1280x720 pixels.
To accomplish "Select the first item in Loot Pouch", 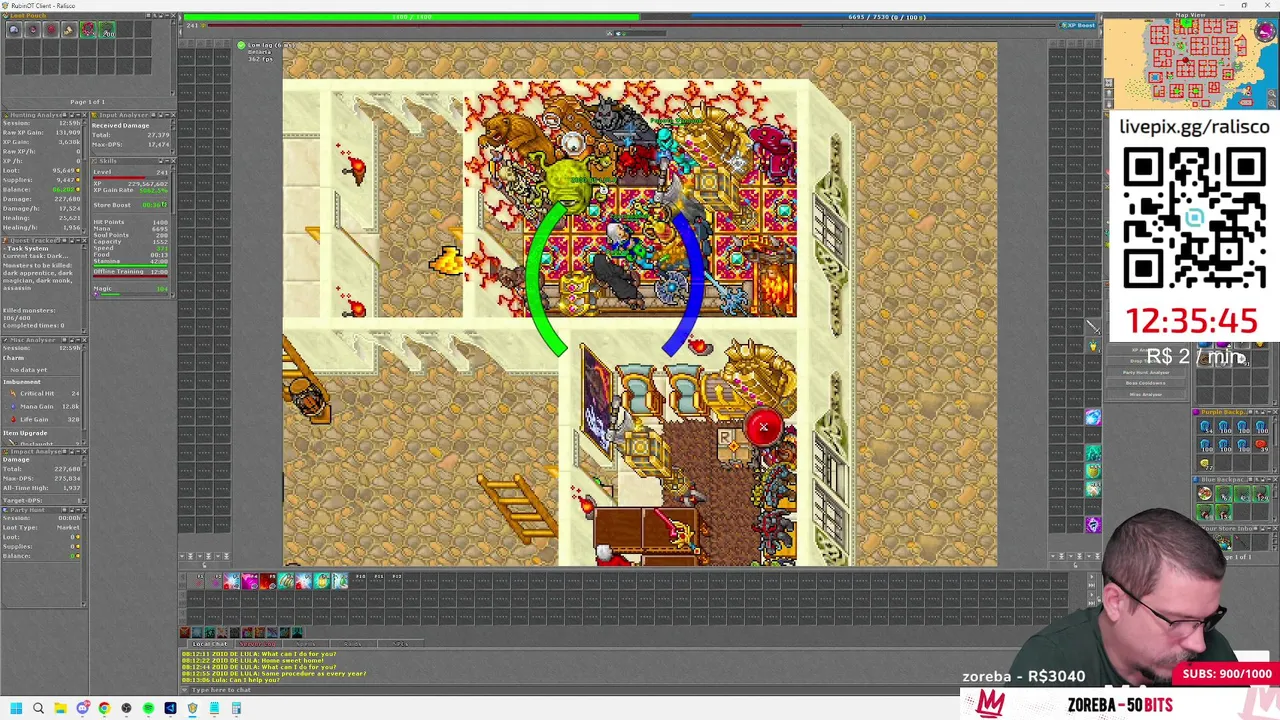I will point(14,29).
